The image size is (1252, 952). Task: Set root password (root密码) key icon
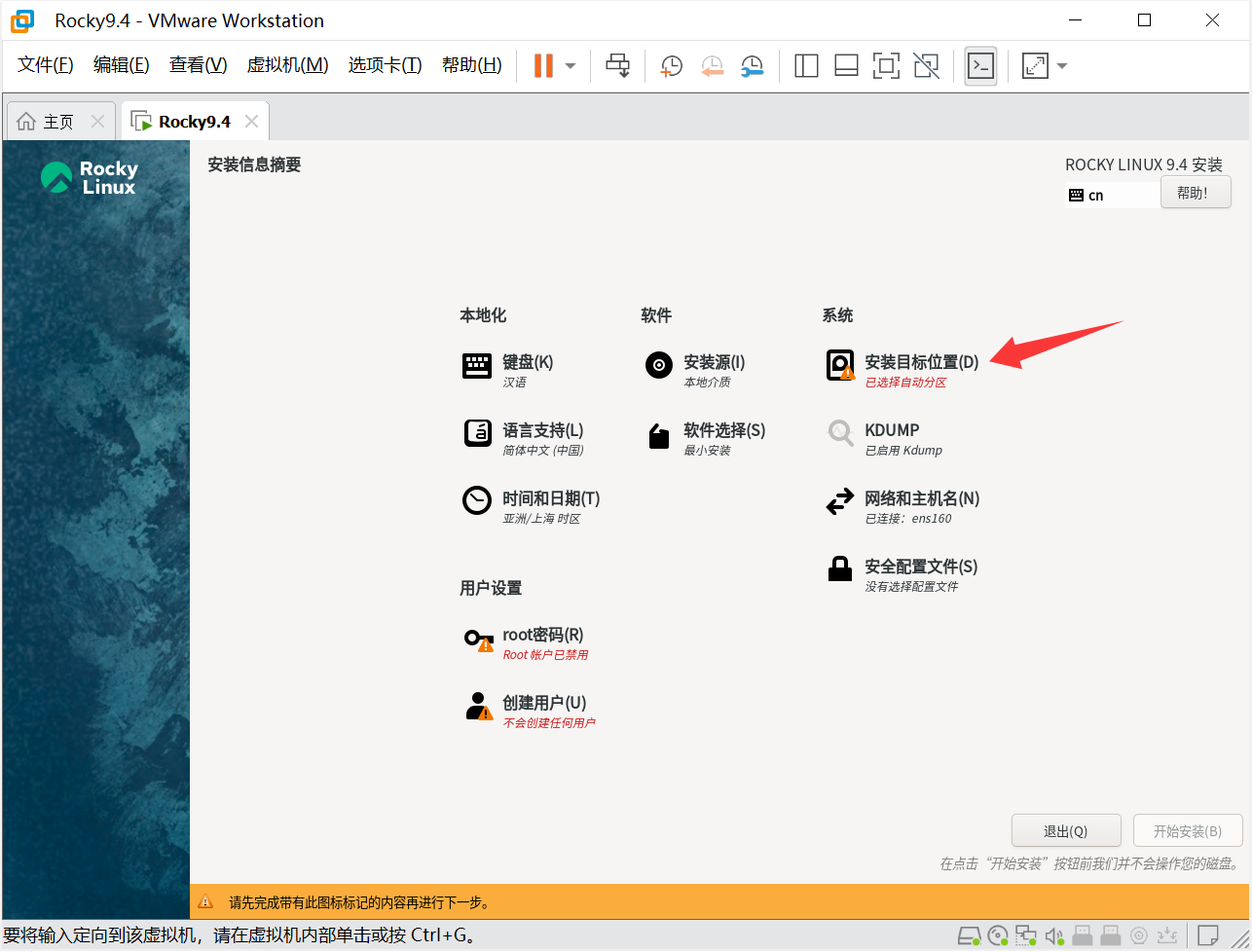pyautogui.click(x=478, y=640)
